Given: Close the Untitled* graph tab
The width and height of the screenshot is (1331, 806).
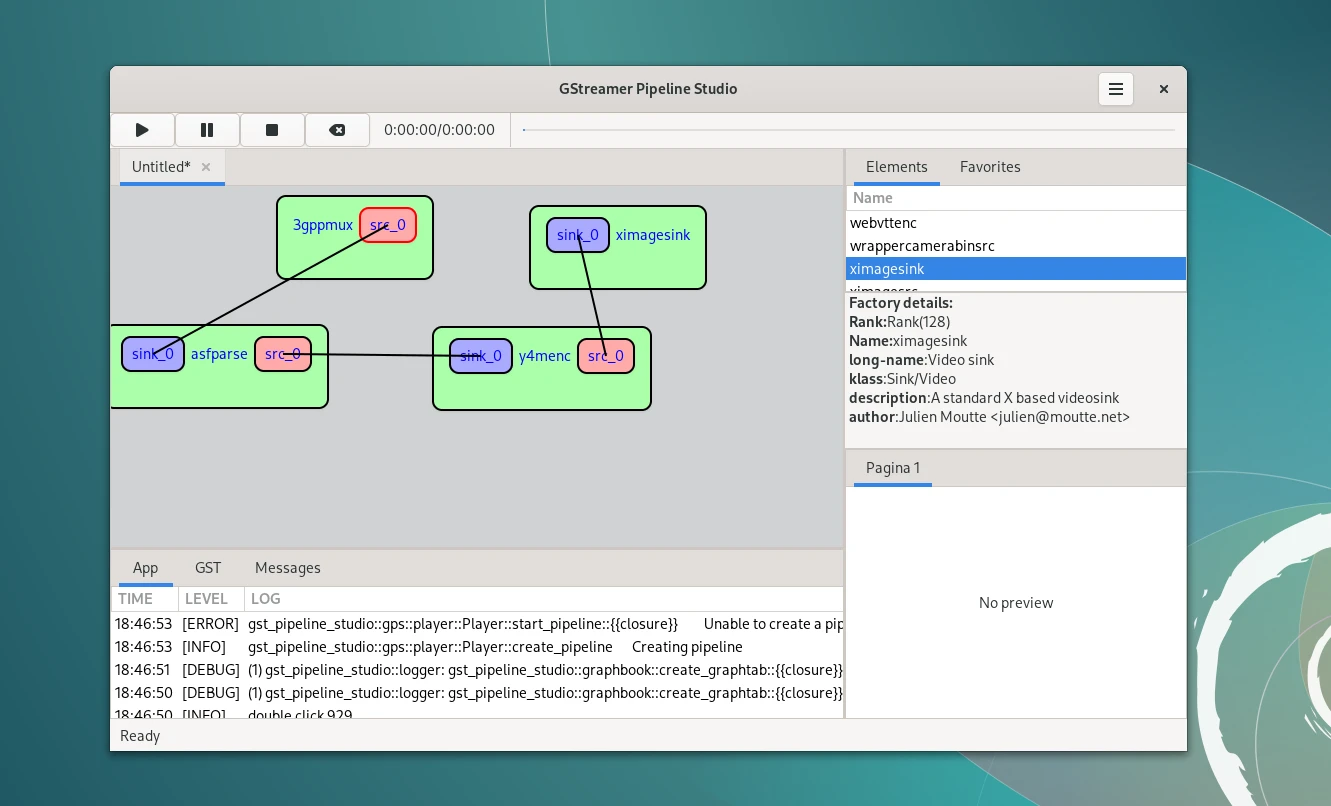Looking at the screenshot, I should [206, 167].
